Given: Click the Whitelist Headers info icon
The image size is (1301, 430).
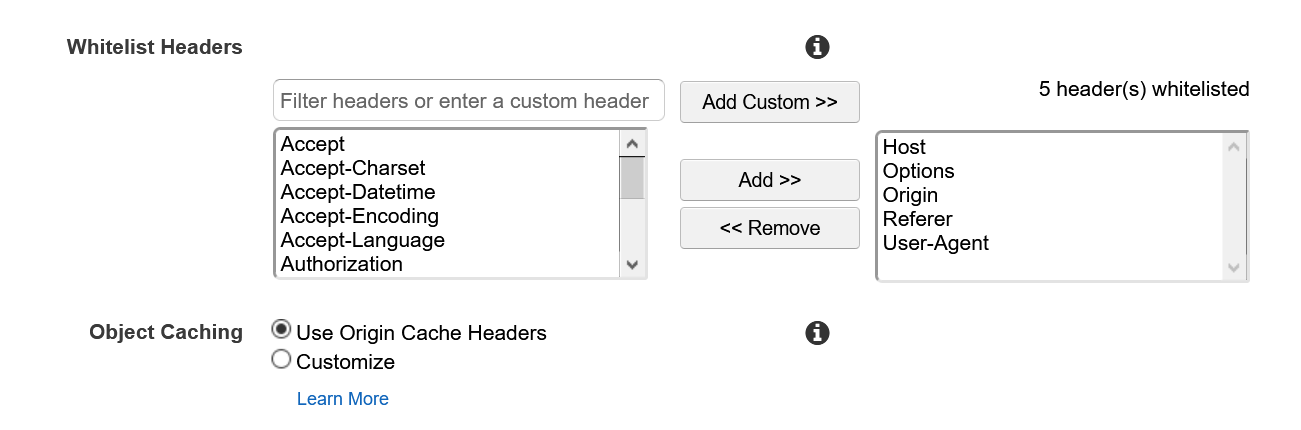Looking at the screenshot, I should pos(817,47).
